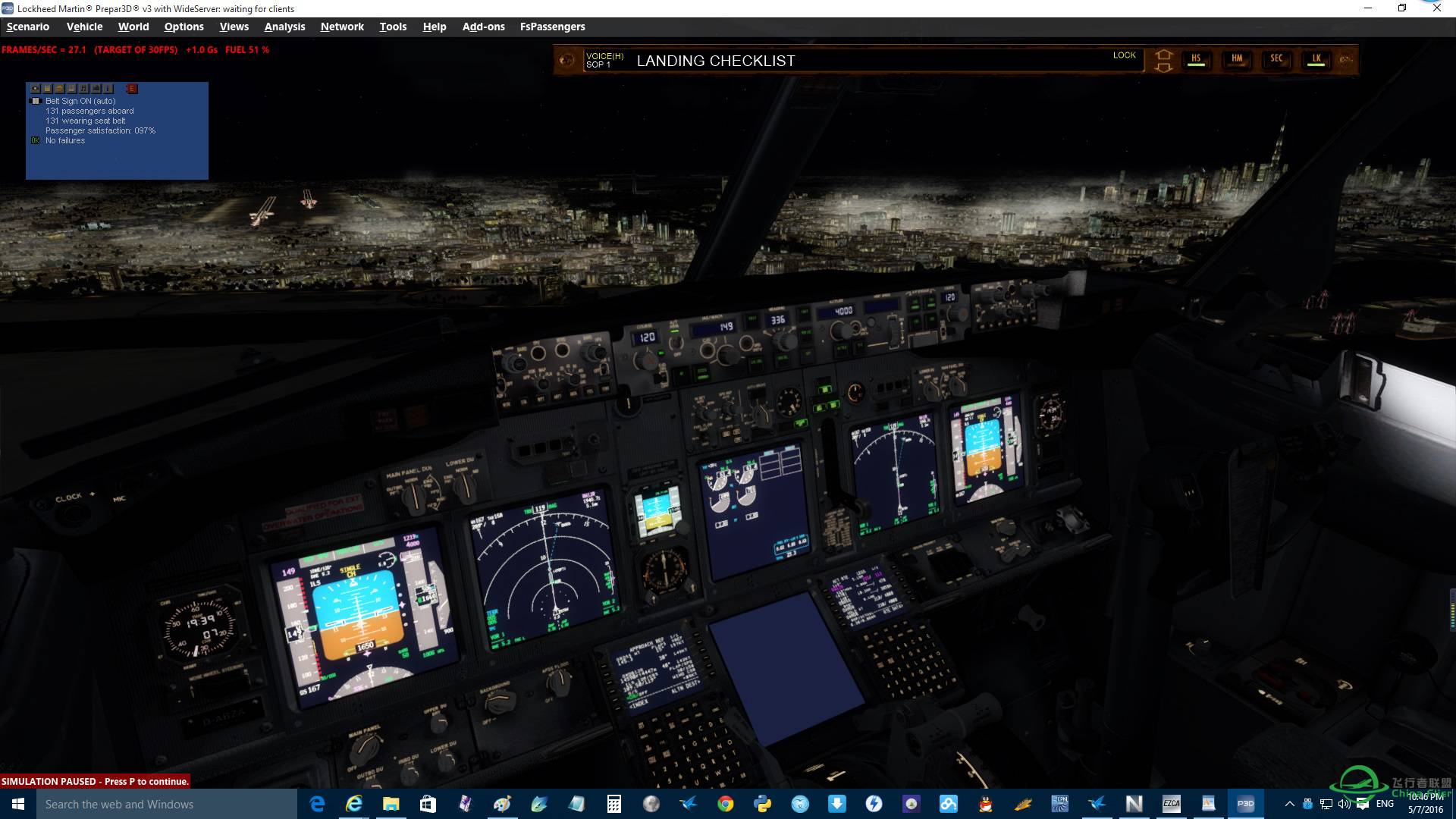
Task: Expand the FsPassengers menu
Action: coord(553,27)
